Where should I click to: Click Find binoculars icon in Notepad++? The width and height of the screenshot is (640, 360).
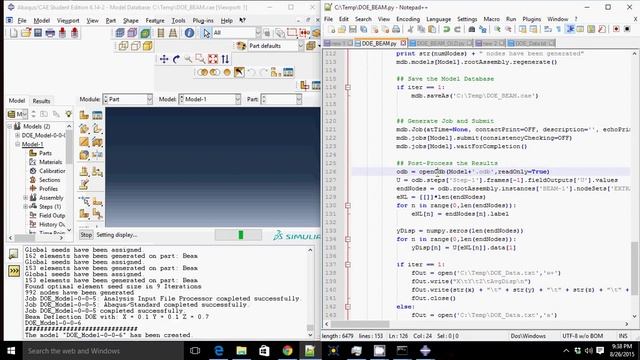pos(472,29)
